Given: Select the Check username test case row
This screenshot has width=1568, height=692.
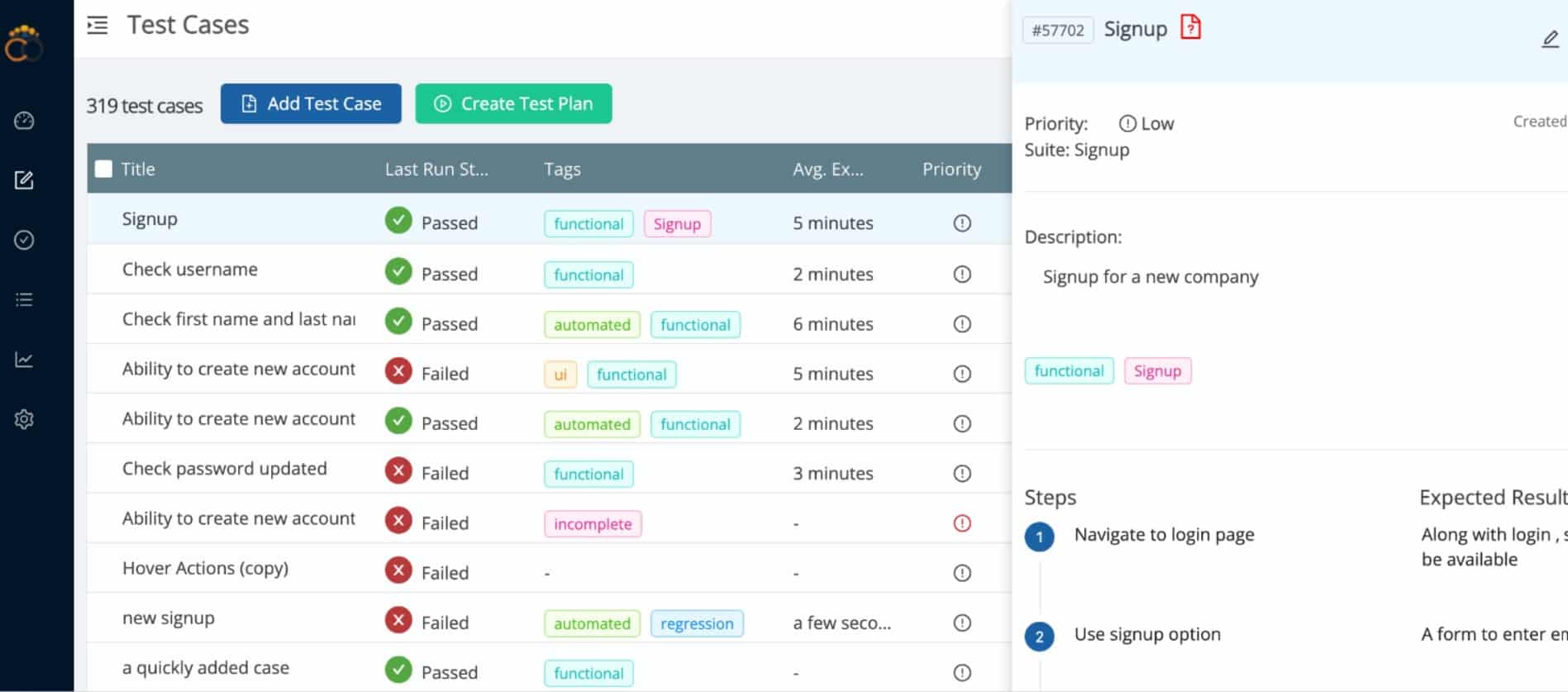Looking at the screenshot, I should [x=549, y=270].
